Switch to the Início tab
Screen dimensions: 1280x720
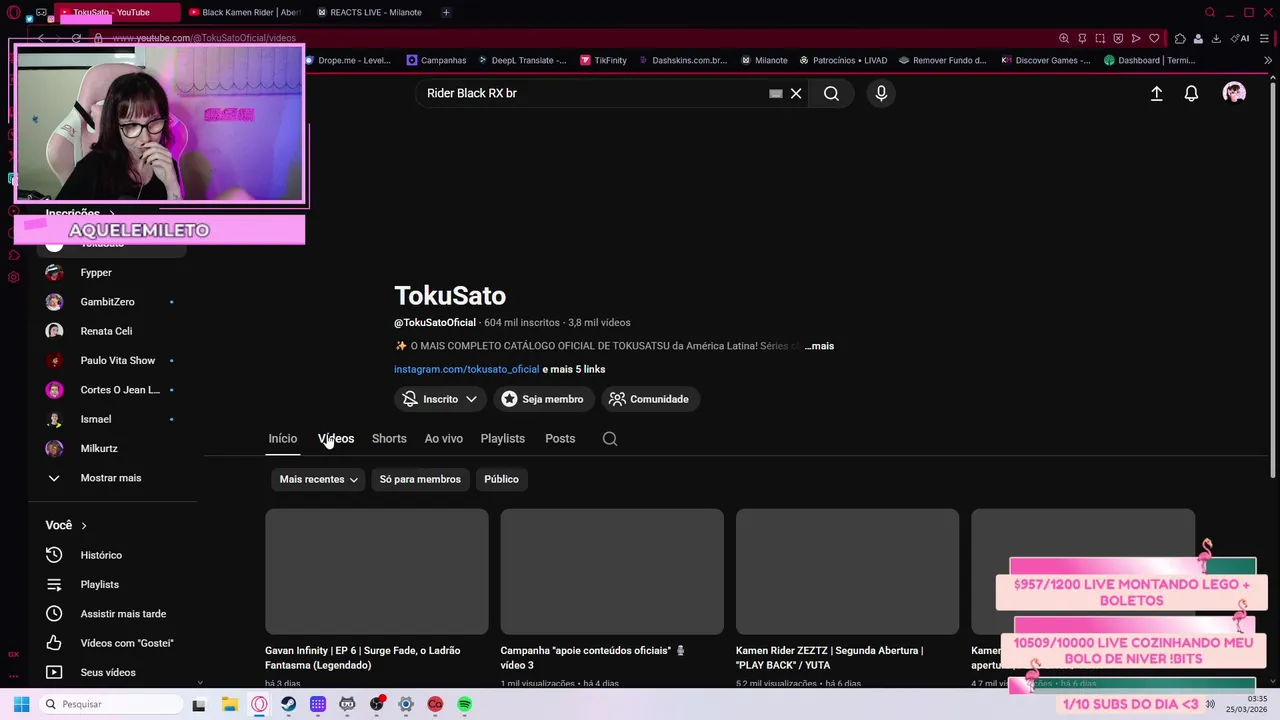point(282,438)
